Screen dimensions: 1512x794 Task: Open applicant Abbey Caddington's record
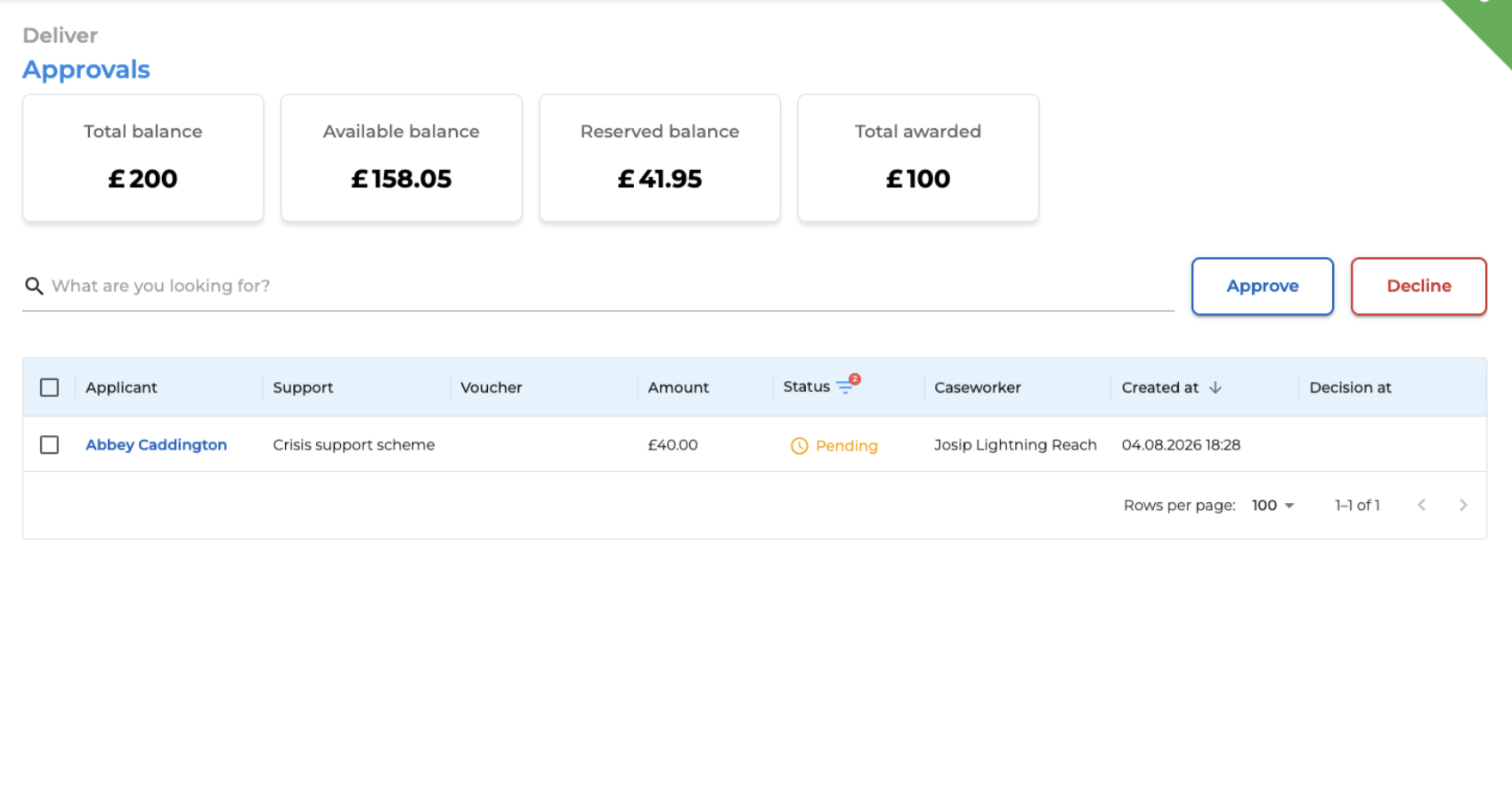pyautogui.click(x=156, y=444)
